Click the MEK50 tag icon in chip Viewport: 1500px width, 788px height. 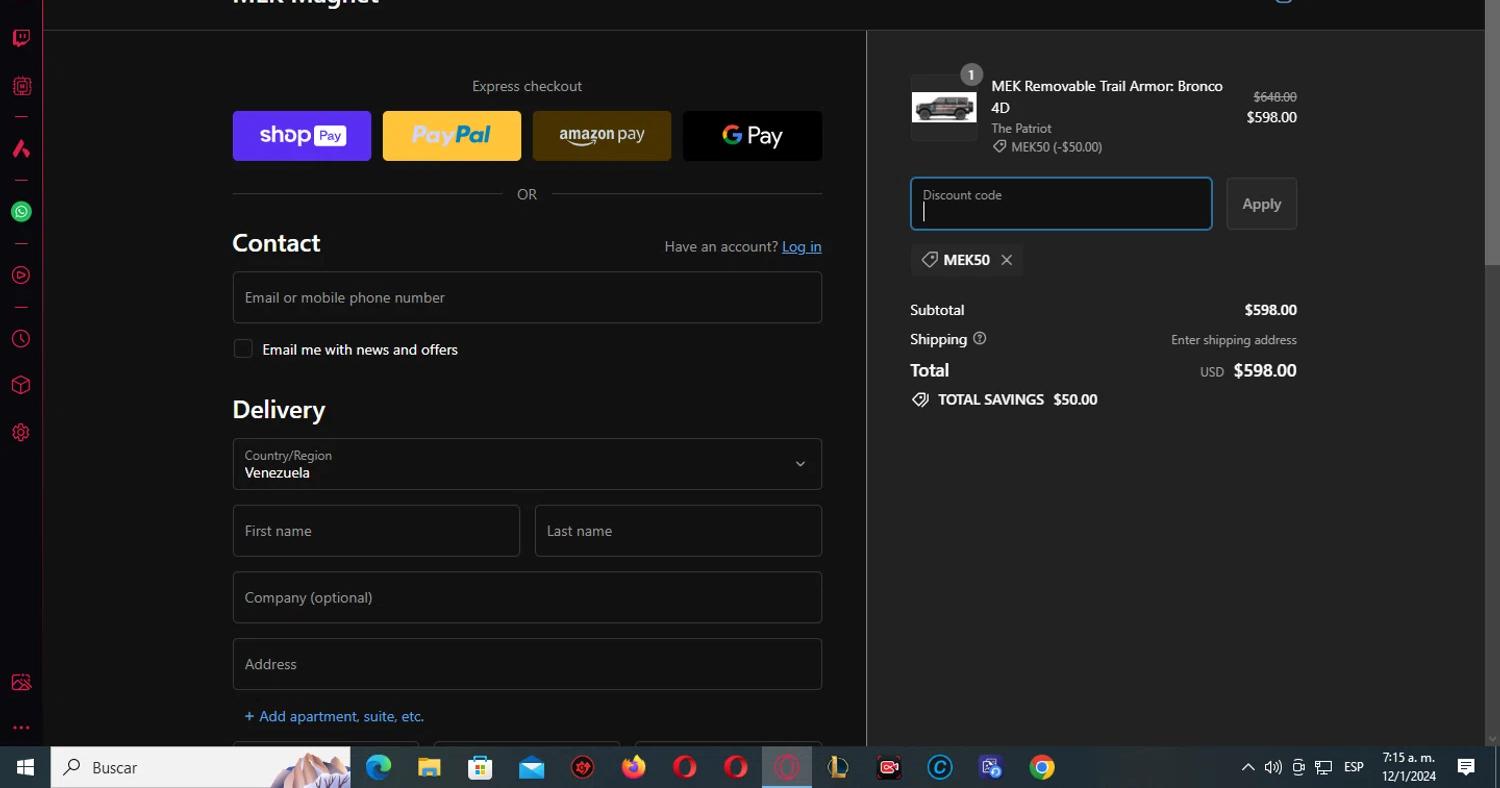click(x=929, y=260)
